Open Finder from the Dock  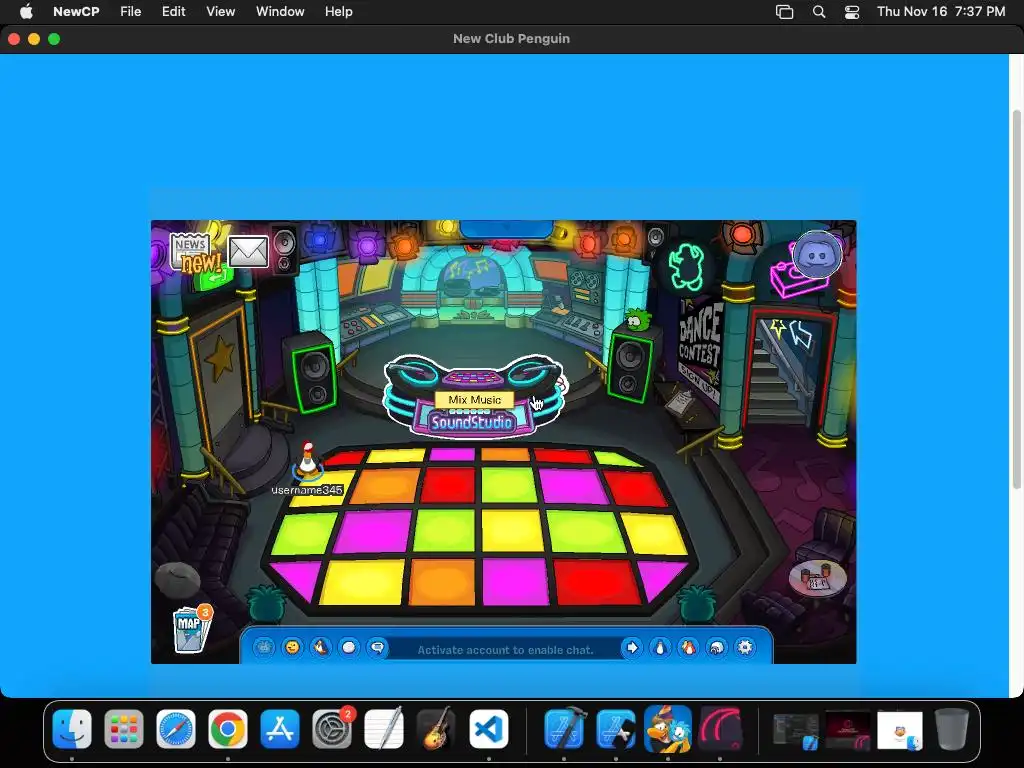click(x=72, y=729)
